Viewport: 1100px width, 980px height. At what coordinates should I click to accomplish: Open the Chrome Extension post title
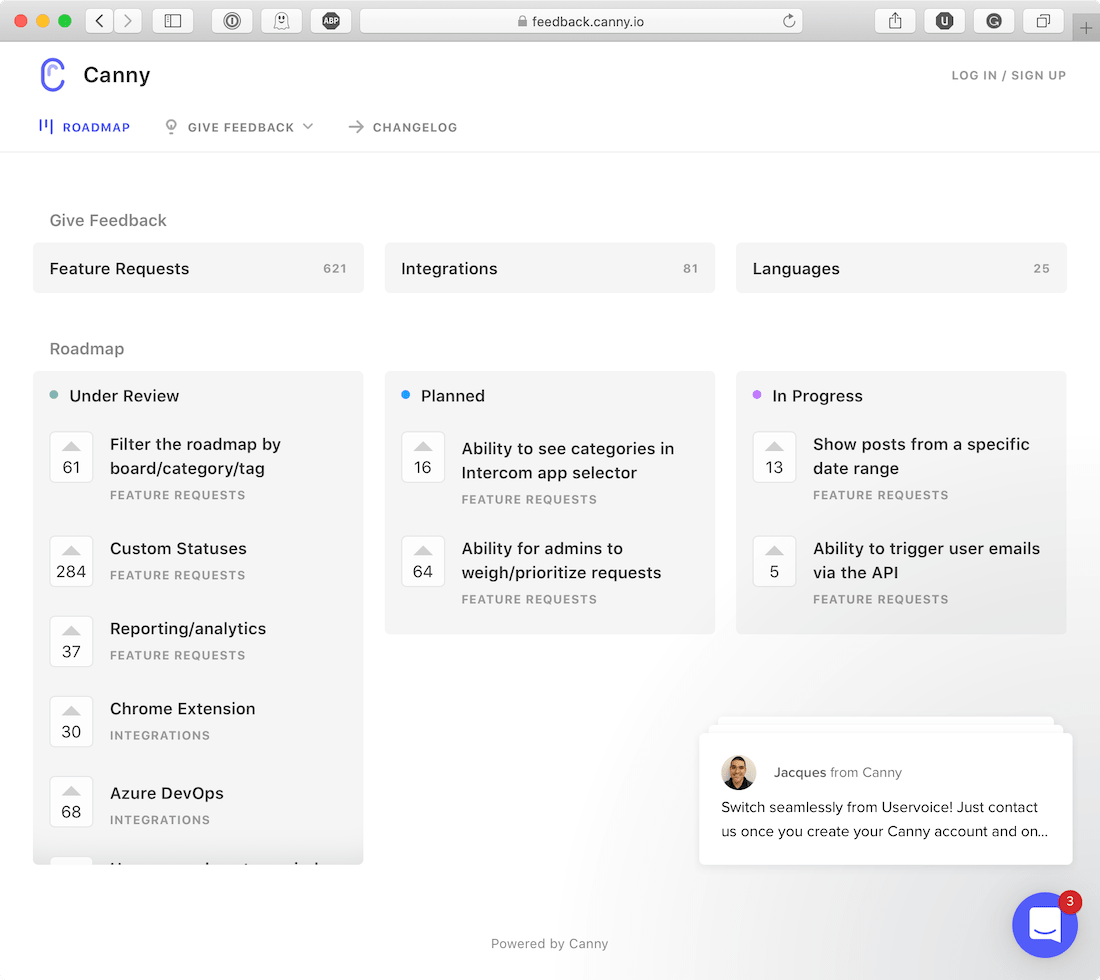tap(182, 709)
